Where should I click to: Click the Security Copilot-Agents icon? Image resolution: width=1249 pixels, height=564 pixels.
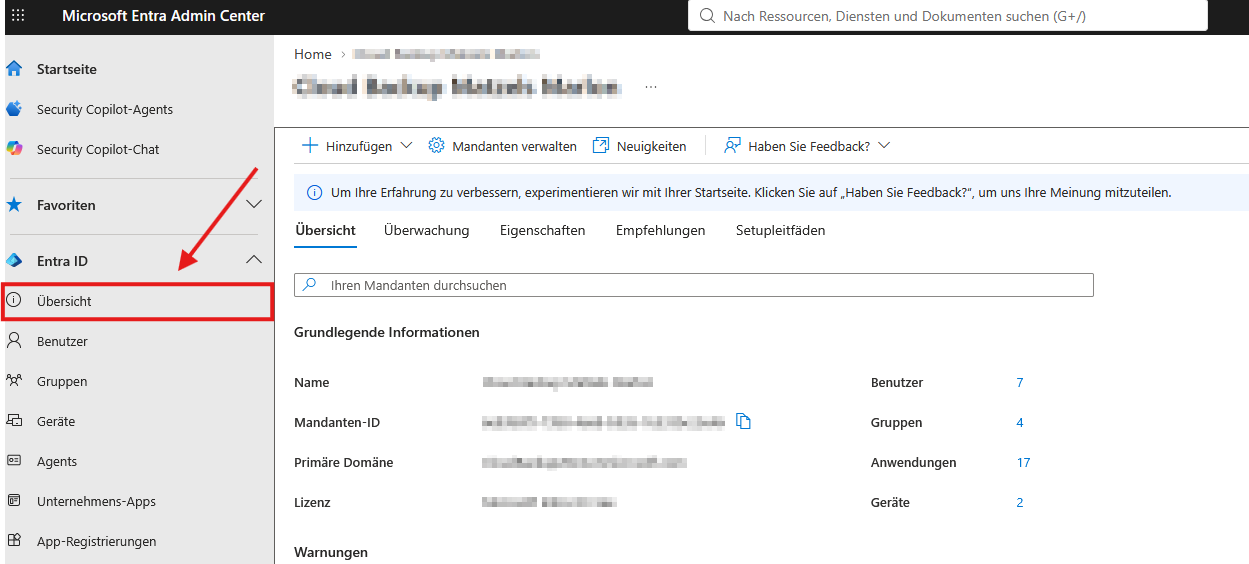(x=14, y=109)
